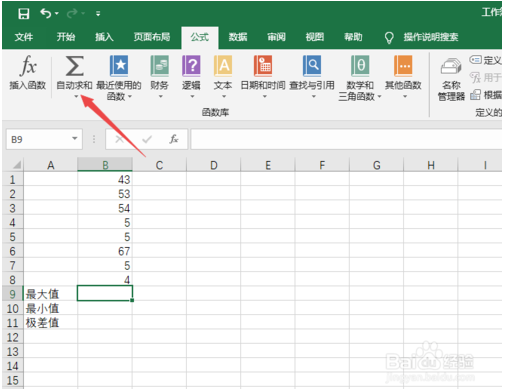Image resolution: width=506 pixels, height=389 pixels.
Task: Switch to the 页面布局 tab
Action: (152, 37)
